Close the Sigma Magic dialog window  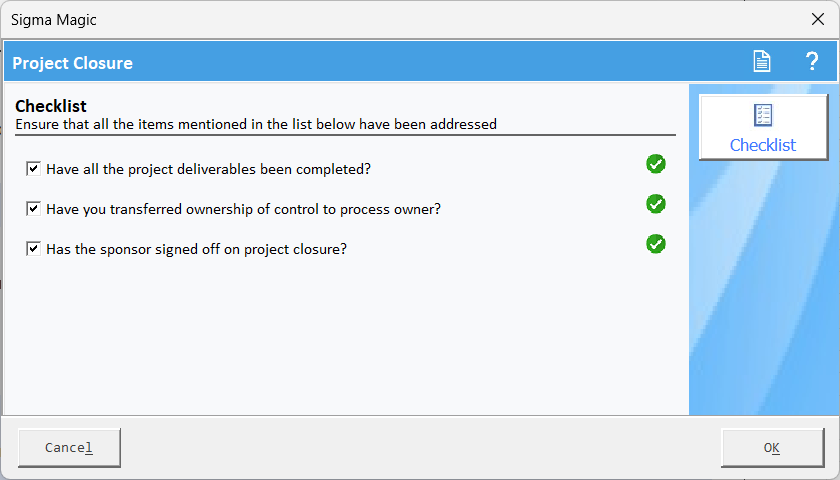(818, 19)
